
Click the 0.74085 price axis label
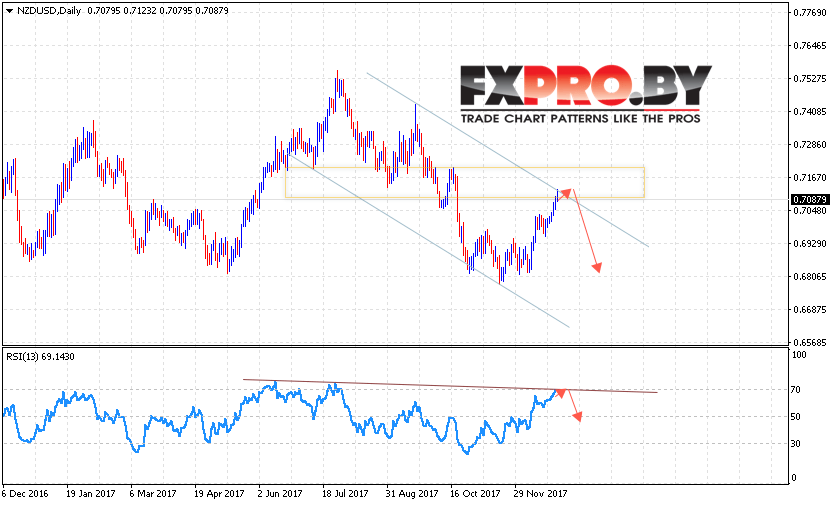[x=810, y=112]
